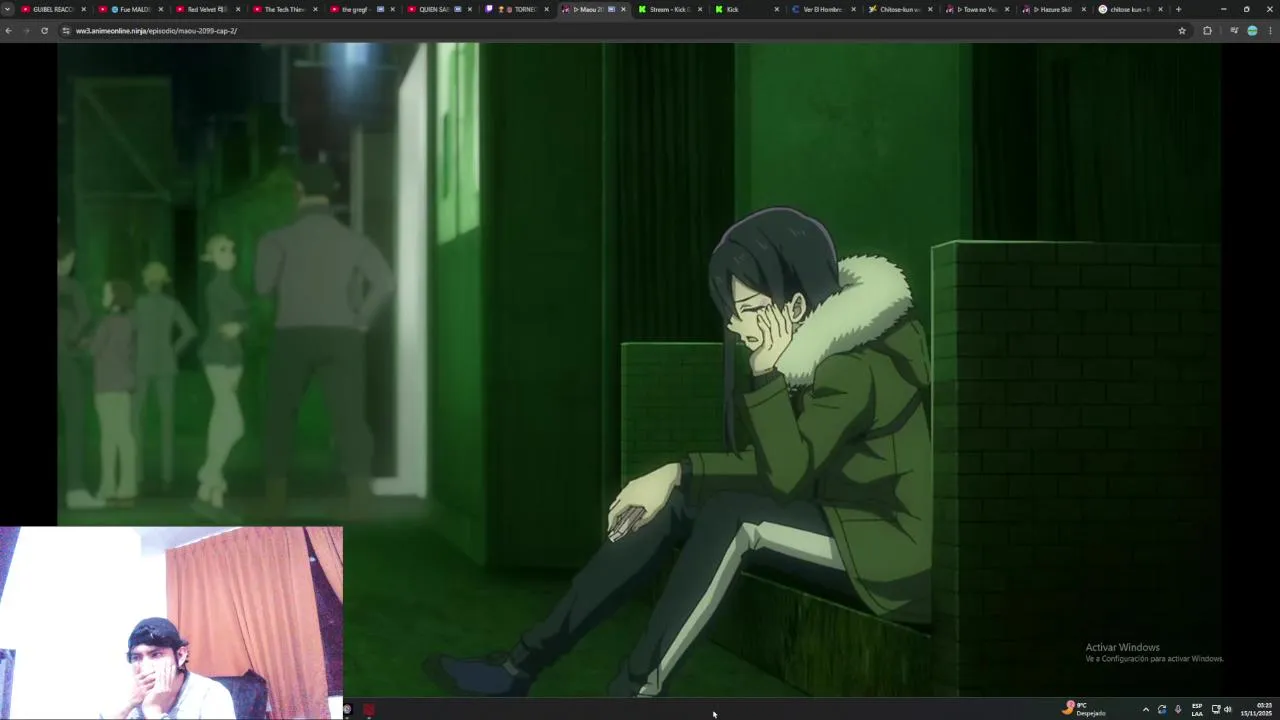Mute indicator on the gregf tab

(381, 9)
